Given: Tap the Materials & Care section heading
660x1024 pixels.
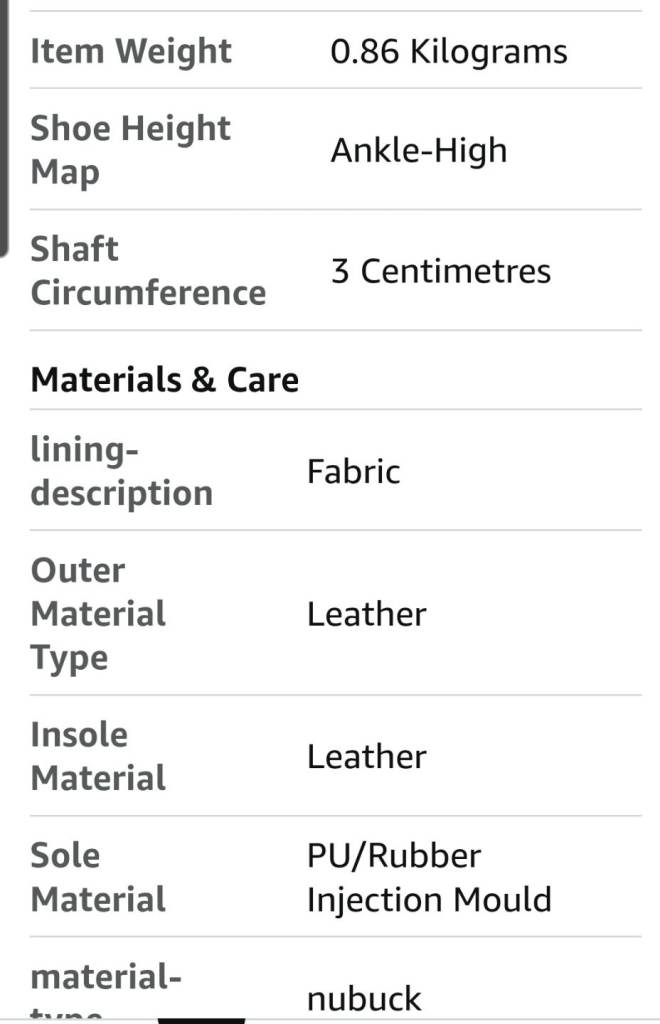Looking at the screenshot, I should [165, 380].
